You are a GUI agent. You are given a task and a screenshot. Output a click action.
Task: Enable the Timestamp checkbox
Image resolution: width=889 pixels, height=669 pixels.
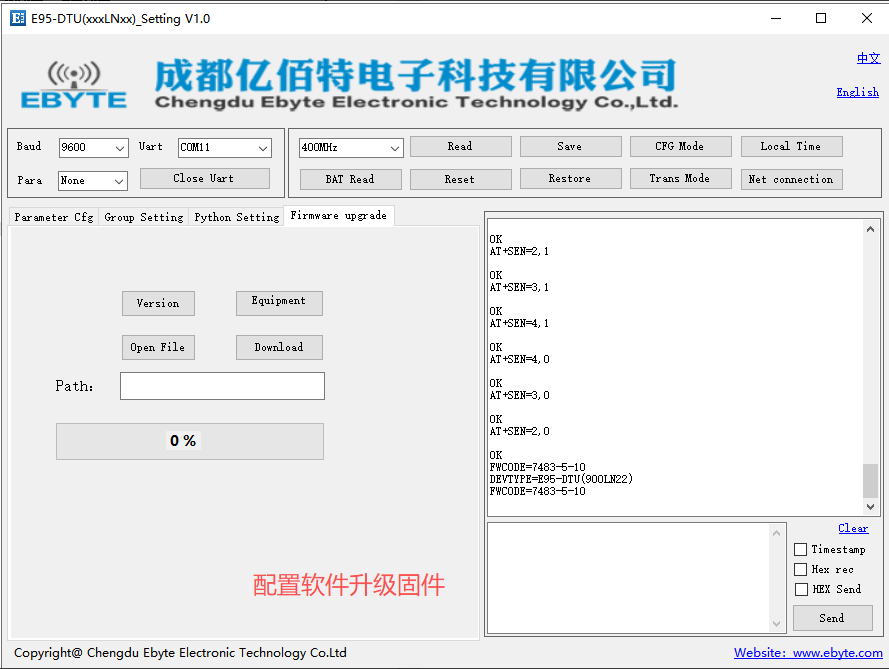(800, 549)
